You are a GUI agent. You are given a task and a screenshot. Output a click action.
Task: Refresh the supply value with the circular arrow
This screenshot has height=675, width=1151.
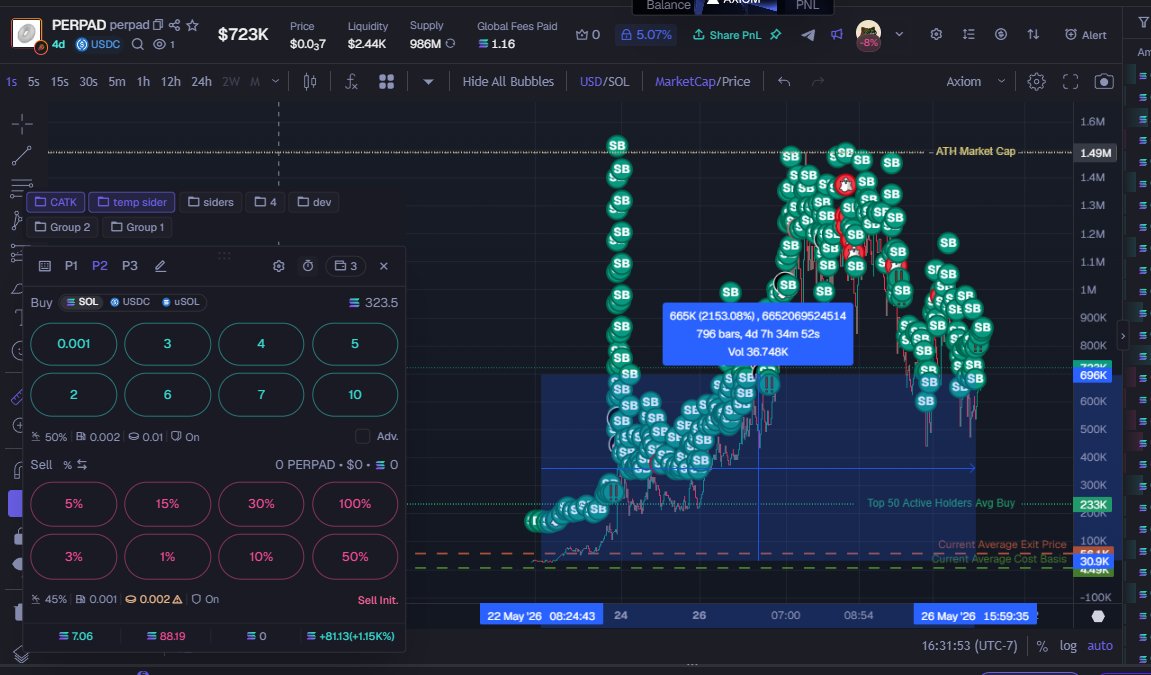451,43
